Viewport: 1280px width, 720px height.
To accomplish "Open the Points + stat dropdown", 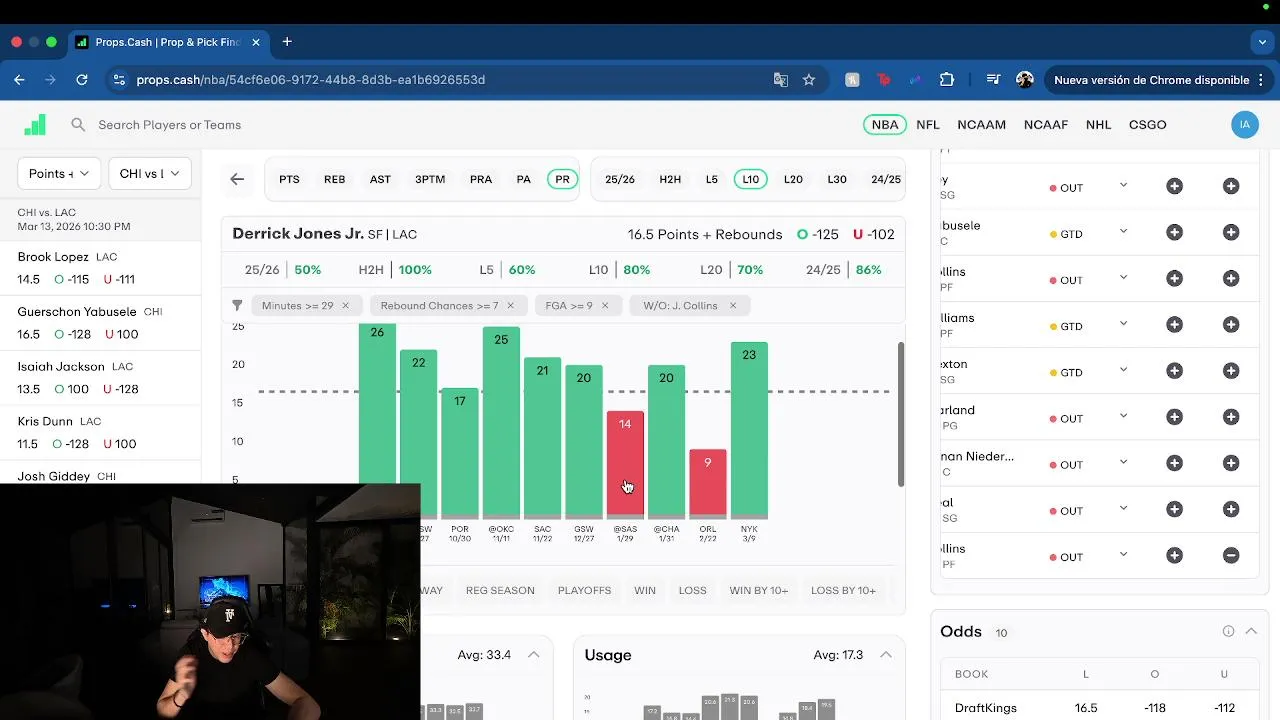I will 59,174.
